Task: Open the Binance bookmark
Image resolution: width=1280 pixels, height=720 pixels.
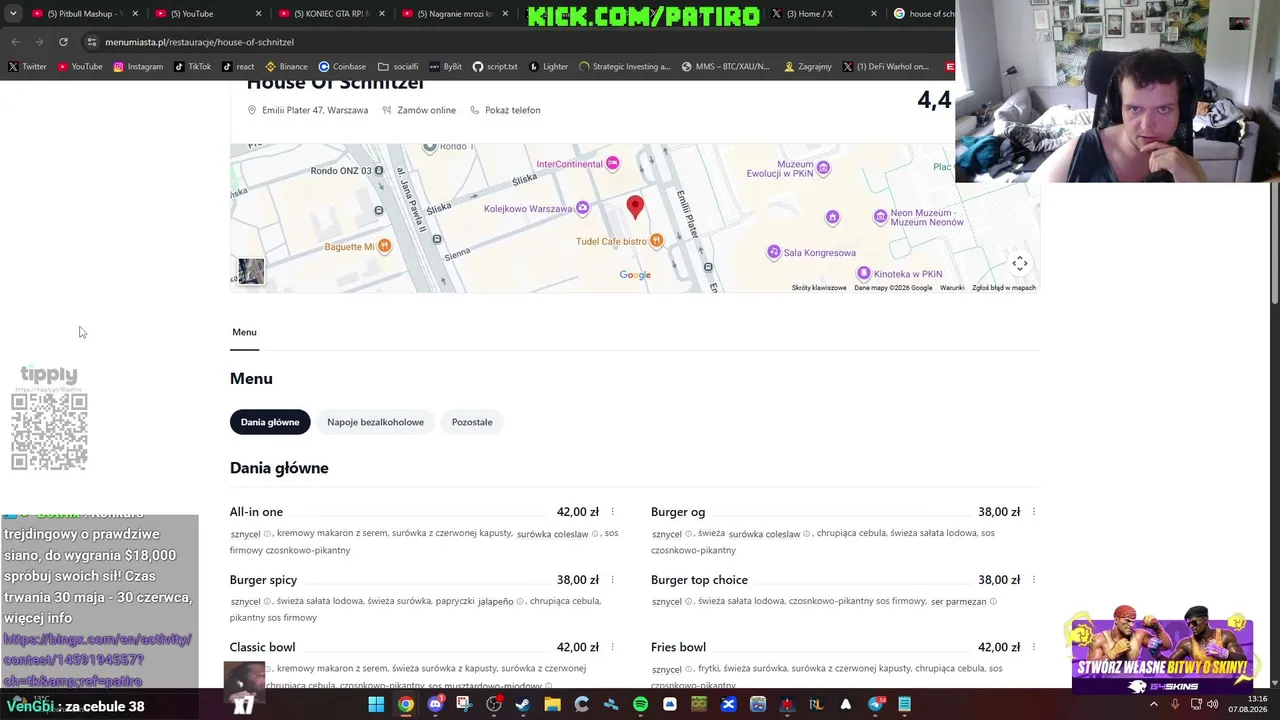Action: tap(287, 67)
